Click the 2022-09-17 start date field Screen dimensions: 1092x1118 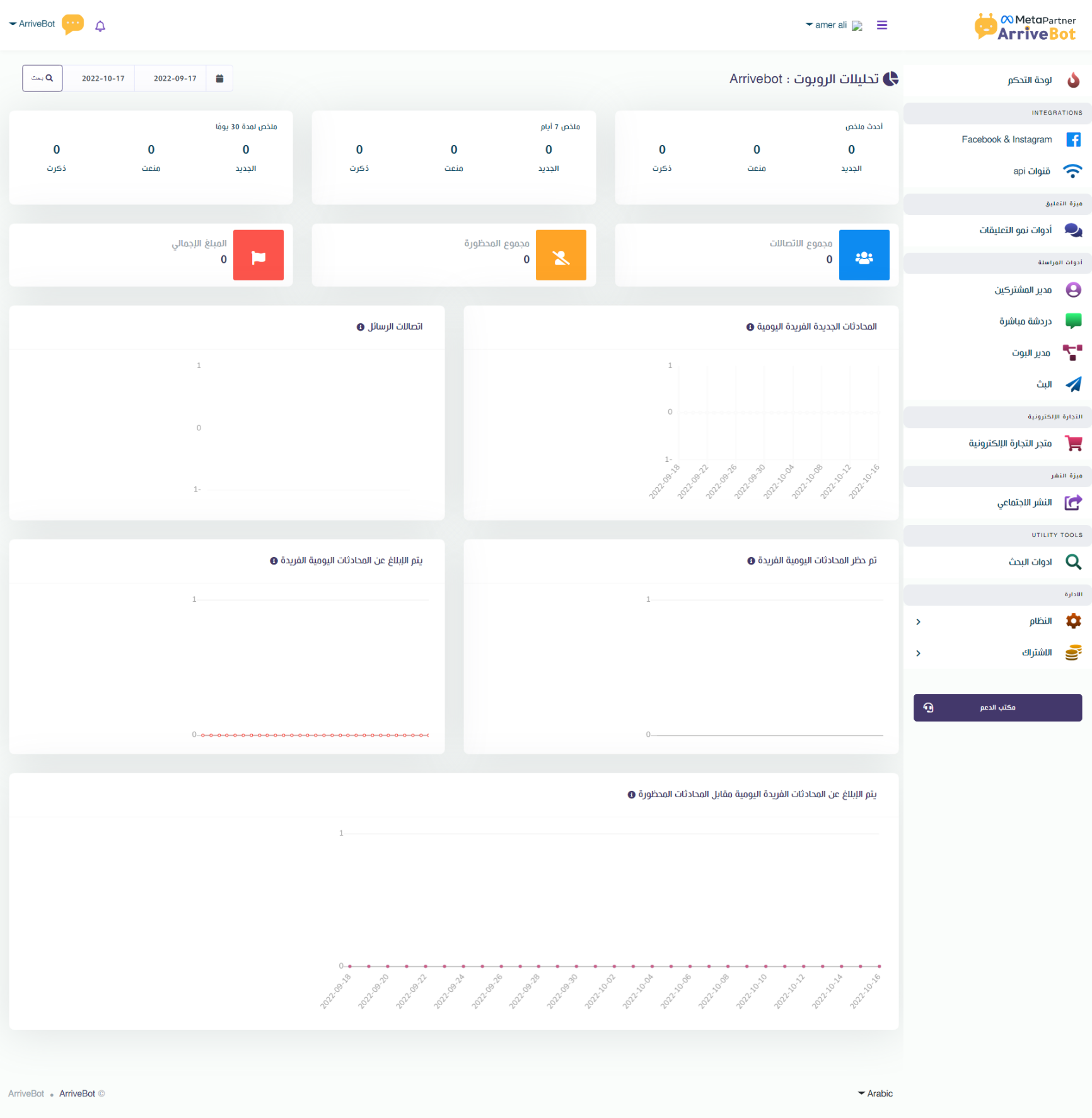(175, 79)
